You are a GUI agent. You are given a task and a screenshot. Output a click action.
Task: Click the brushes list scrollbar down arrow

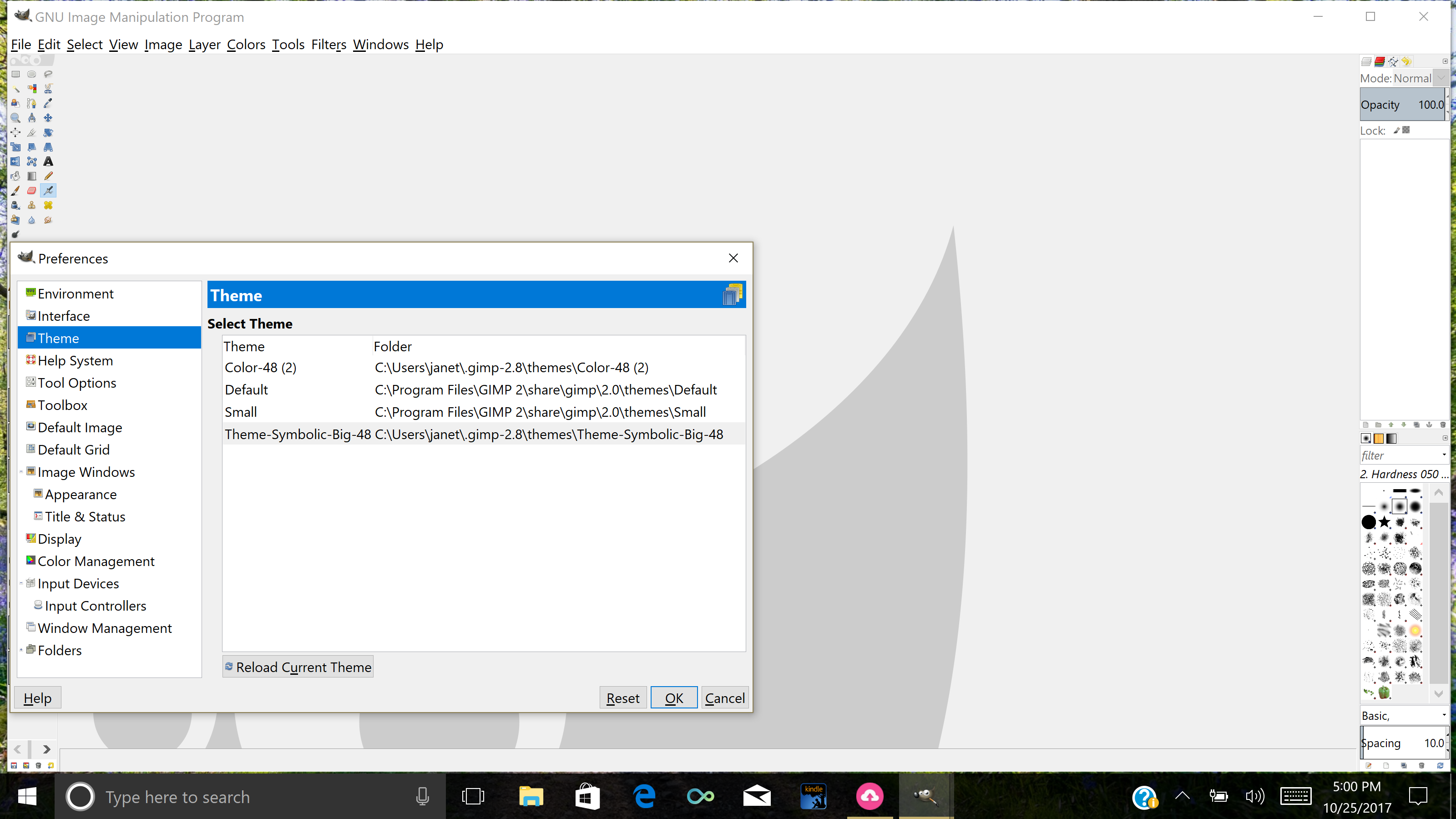pos(1438,693)
